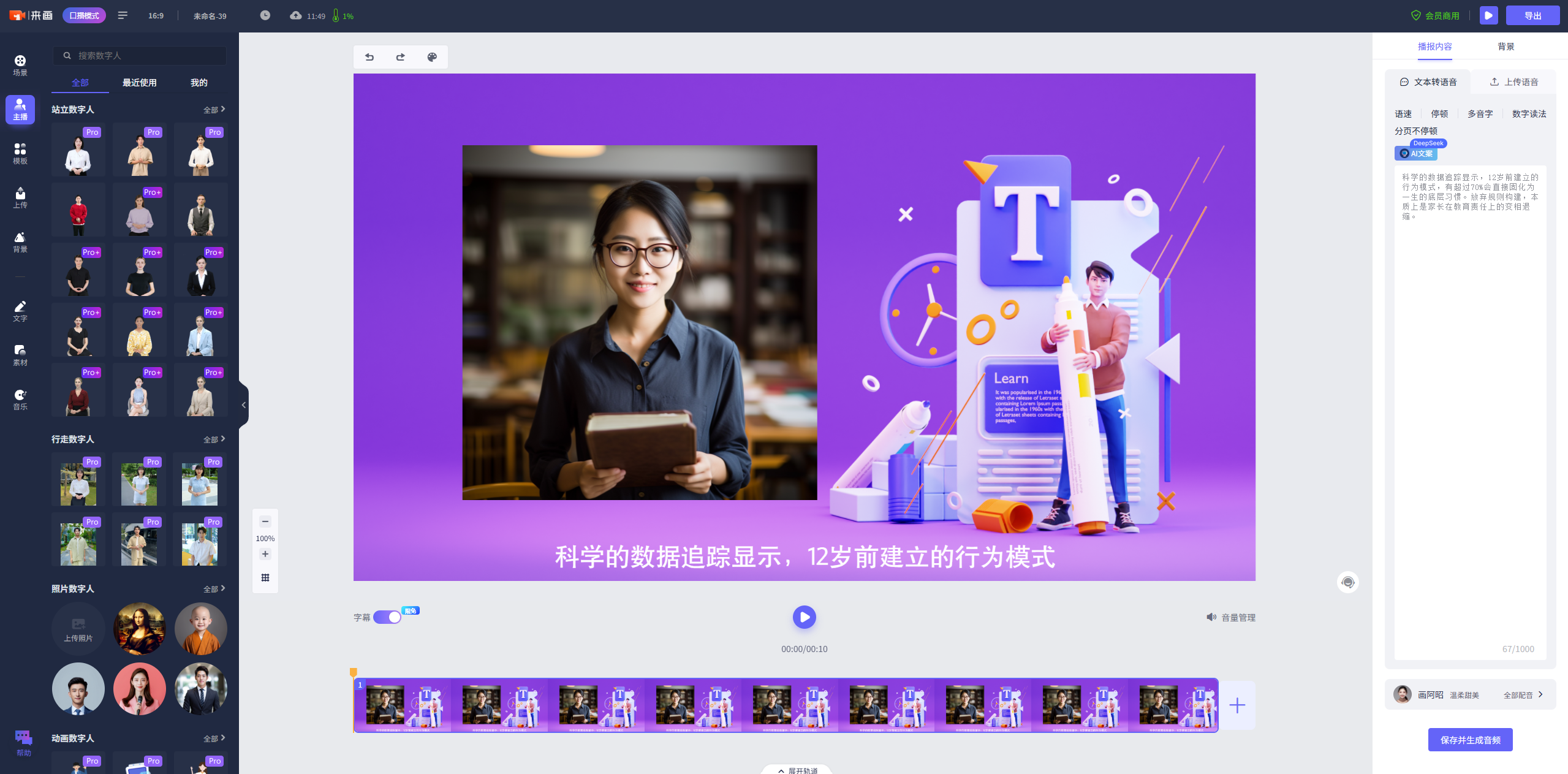
Task: Expand 照片数字人 全部 list
Action: tap(214, 589)
